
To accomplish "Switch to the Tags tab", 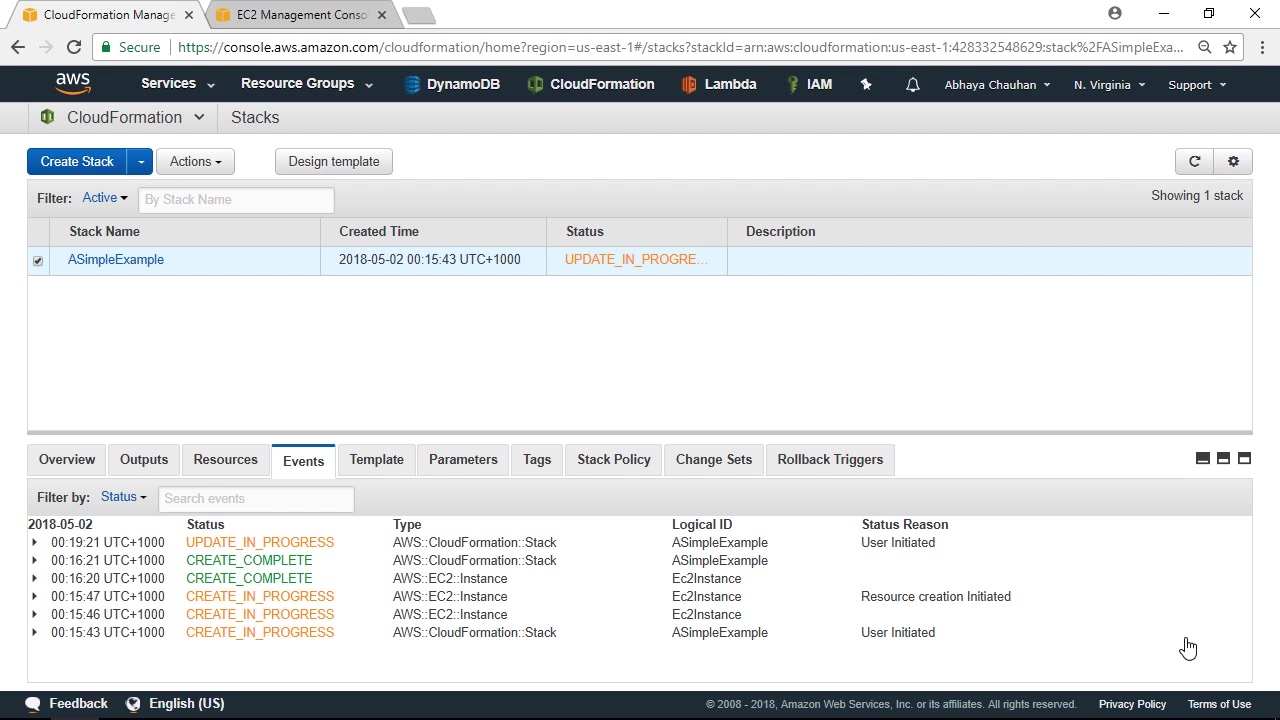I will click(537, 459).
